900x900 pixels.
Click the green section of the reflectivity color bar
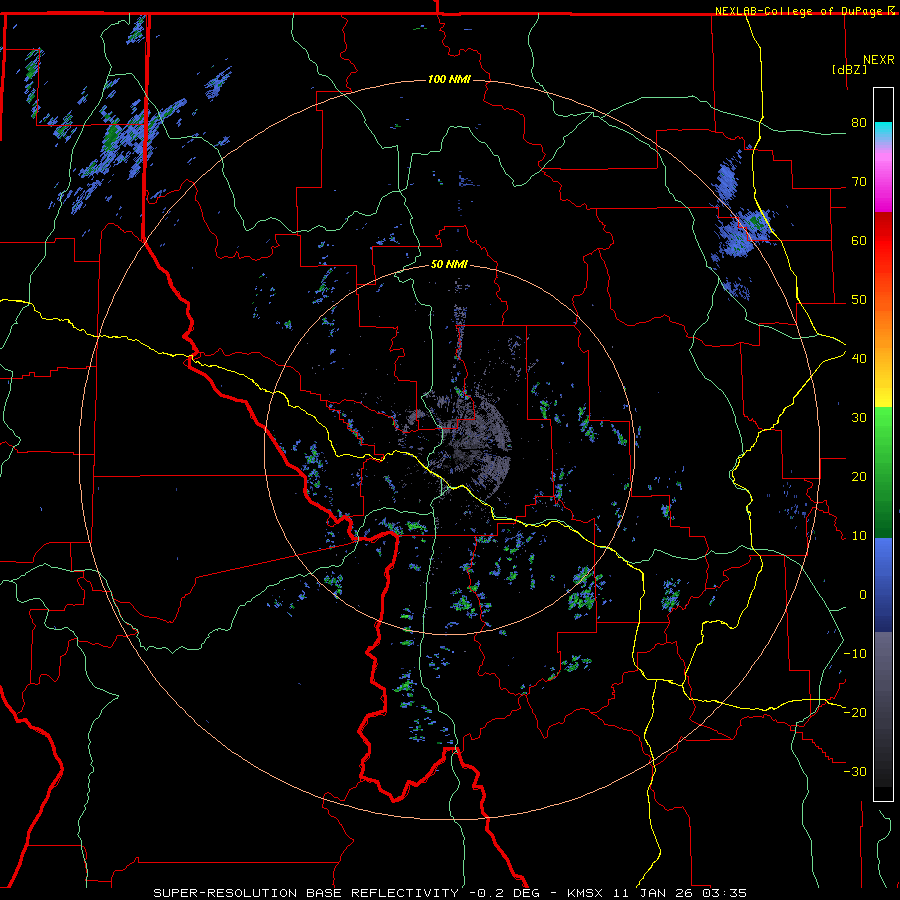(883, 472)
